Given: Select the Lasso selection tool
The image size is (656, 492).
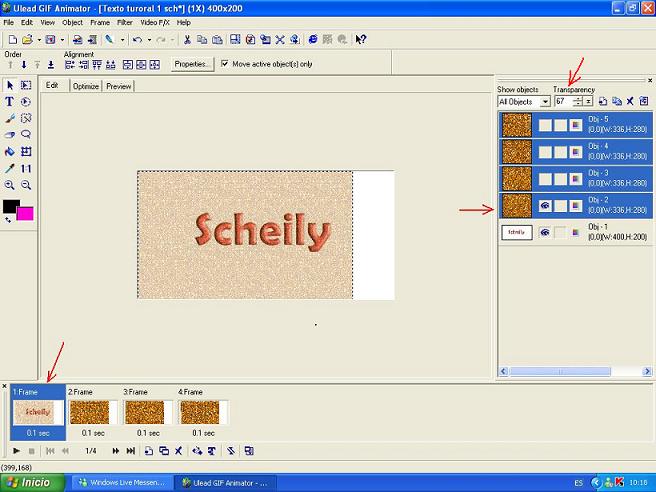Looking at the screenshot, I should click(x=26, y=135).
